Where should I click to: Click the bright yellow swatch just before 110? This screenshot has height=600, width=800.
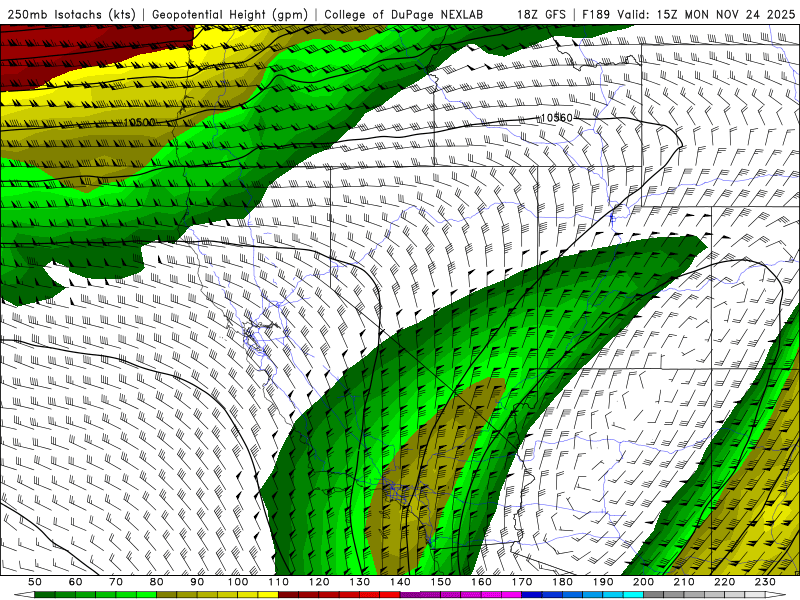pyautogui.click(x=268, y=595)
